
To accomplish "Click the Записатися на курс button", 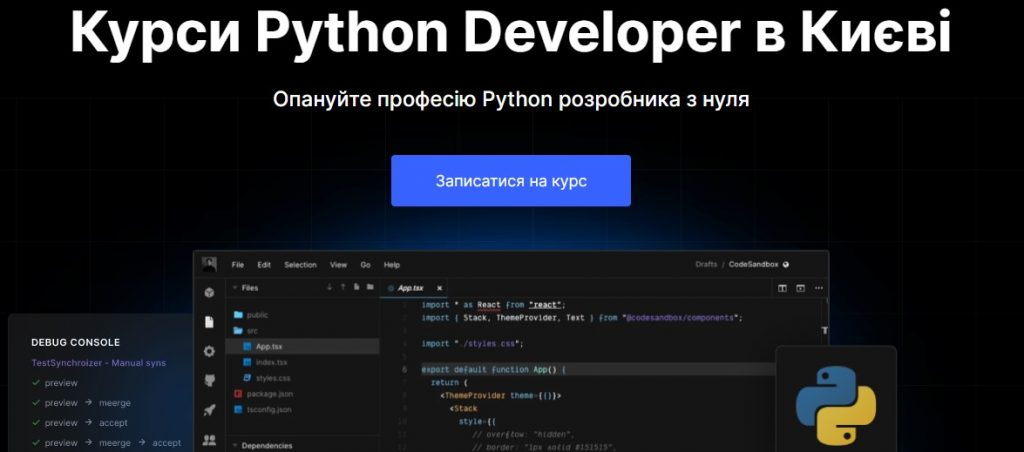I will pyautogui.click(x=511, y=181).
